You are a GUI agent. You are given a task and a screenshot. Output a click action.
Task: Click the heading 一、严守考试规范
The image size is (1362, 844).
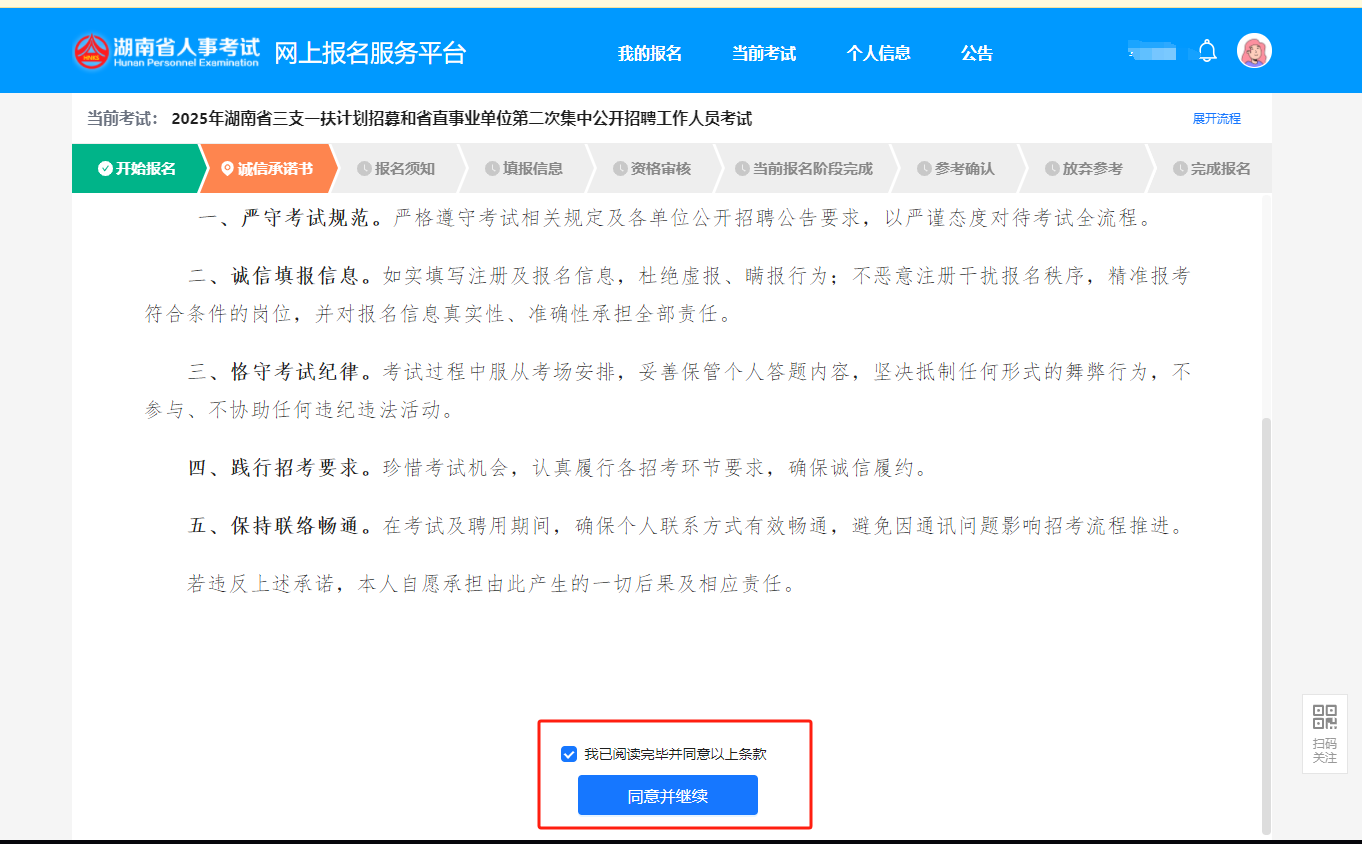289,218
